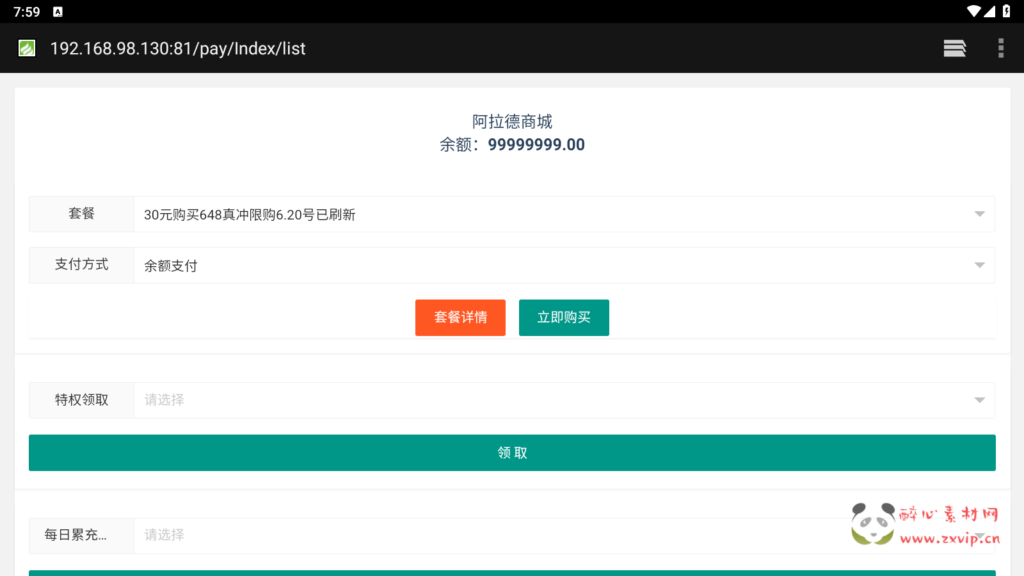Open the 支付方式 payment method dropdown
Image resolution: width=1024 pixels, height=576 pixels.
[978, 265]
